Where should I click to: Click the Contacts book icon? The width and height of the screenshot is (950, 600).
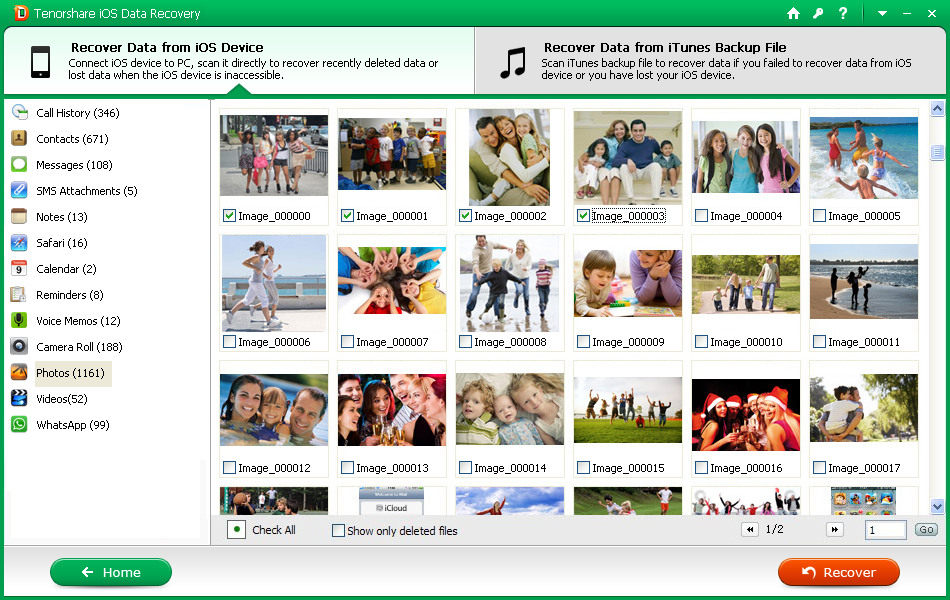click(19, 139)
